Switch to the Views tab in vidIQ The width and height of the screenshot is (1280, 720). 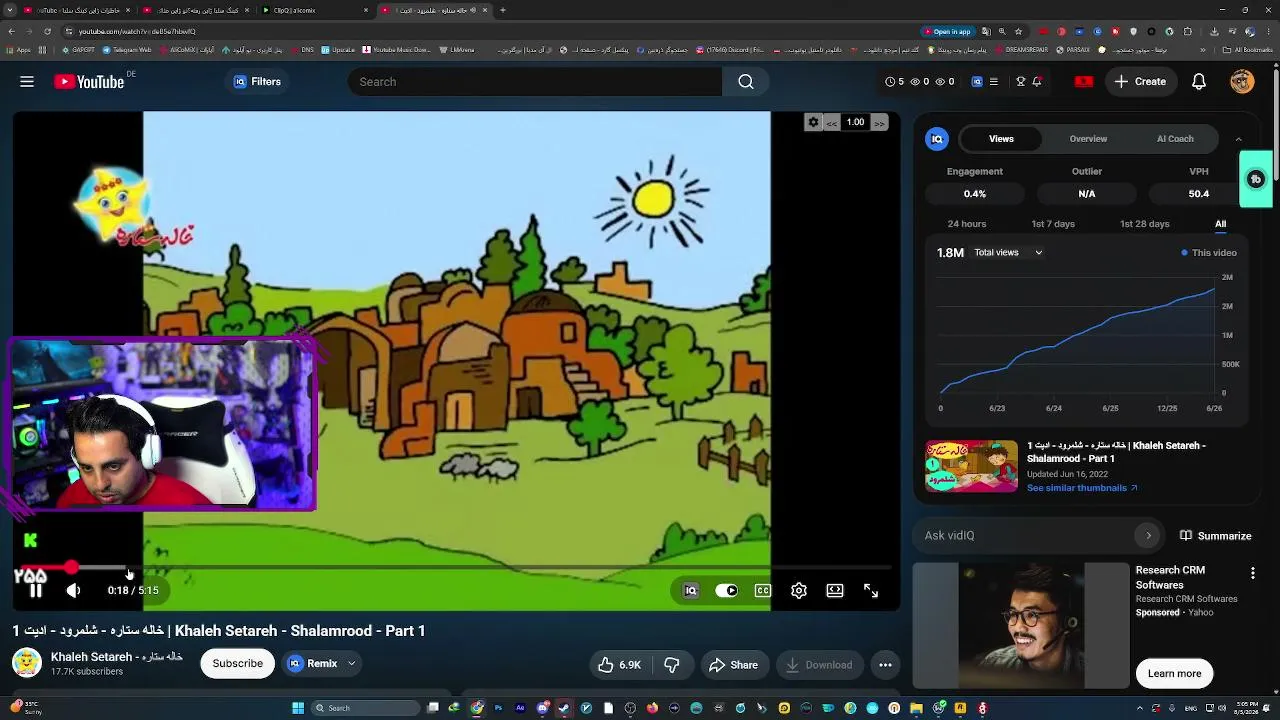[x=1001, y=139]
